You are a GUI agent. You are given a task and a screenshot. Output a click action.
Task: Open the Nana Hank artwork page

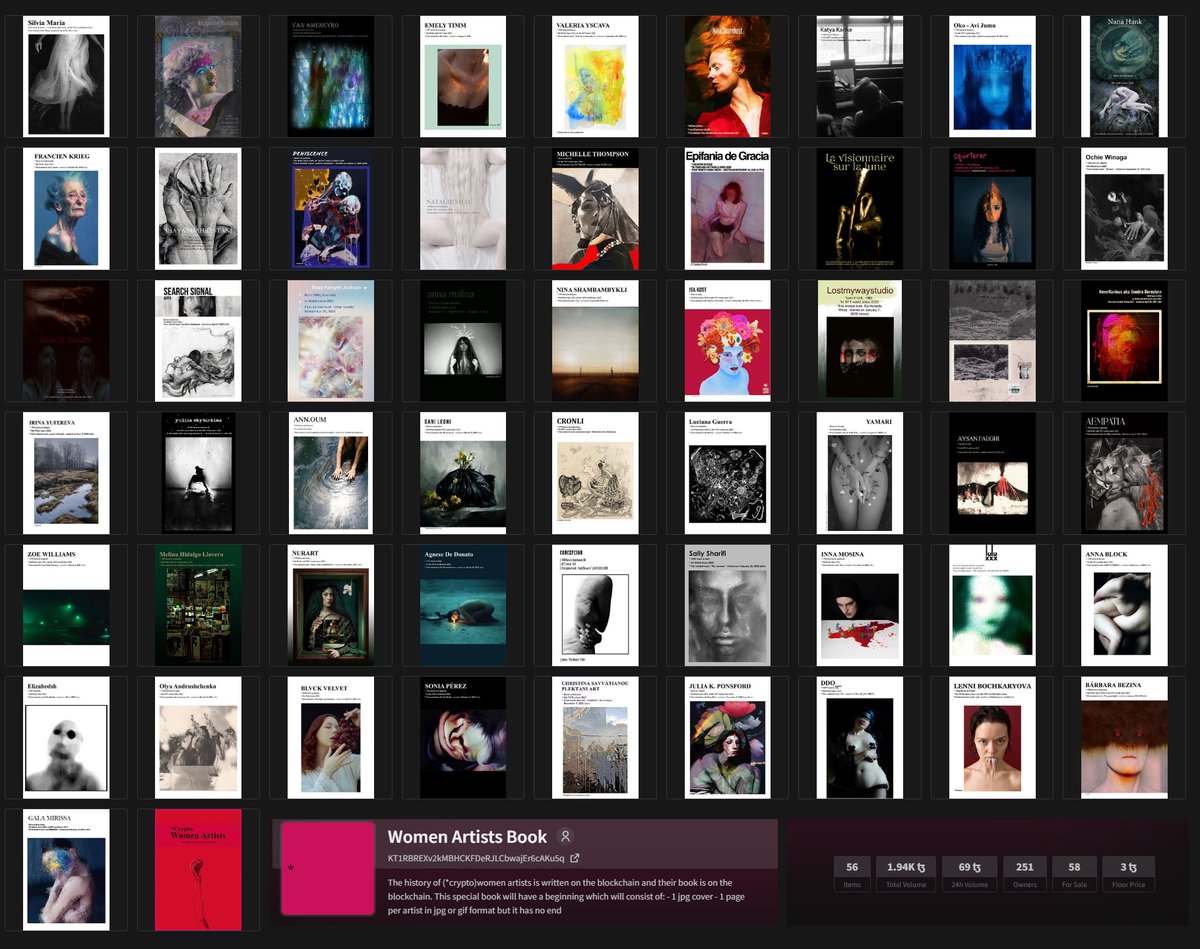tap(1125, 76)
